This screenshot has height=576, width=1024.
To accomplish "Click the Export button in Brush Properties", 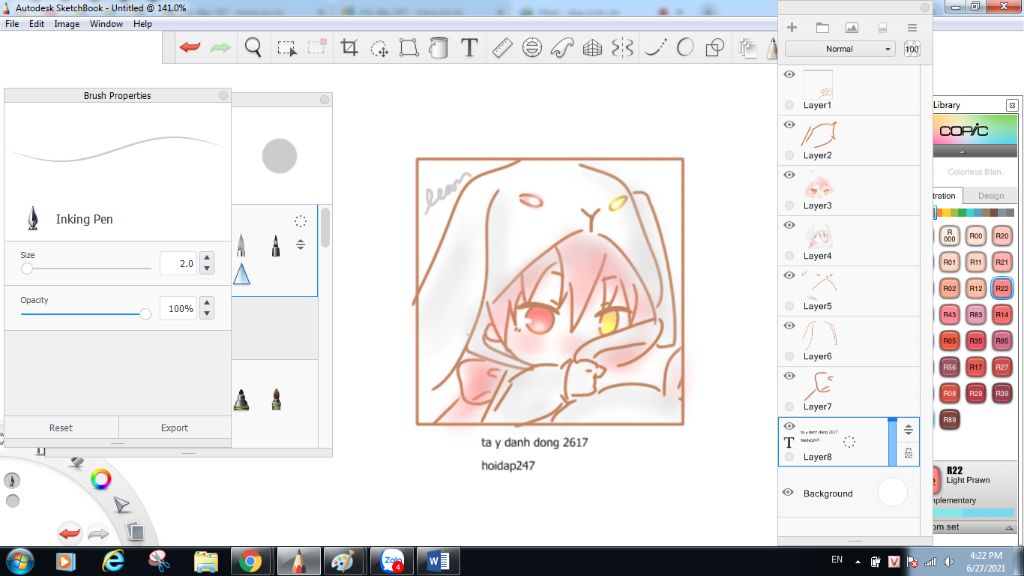I will click(x=174, y=428).
